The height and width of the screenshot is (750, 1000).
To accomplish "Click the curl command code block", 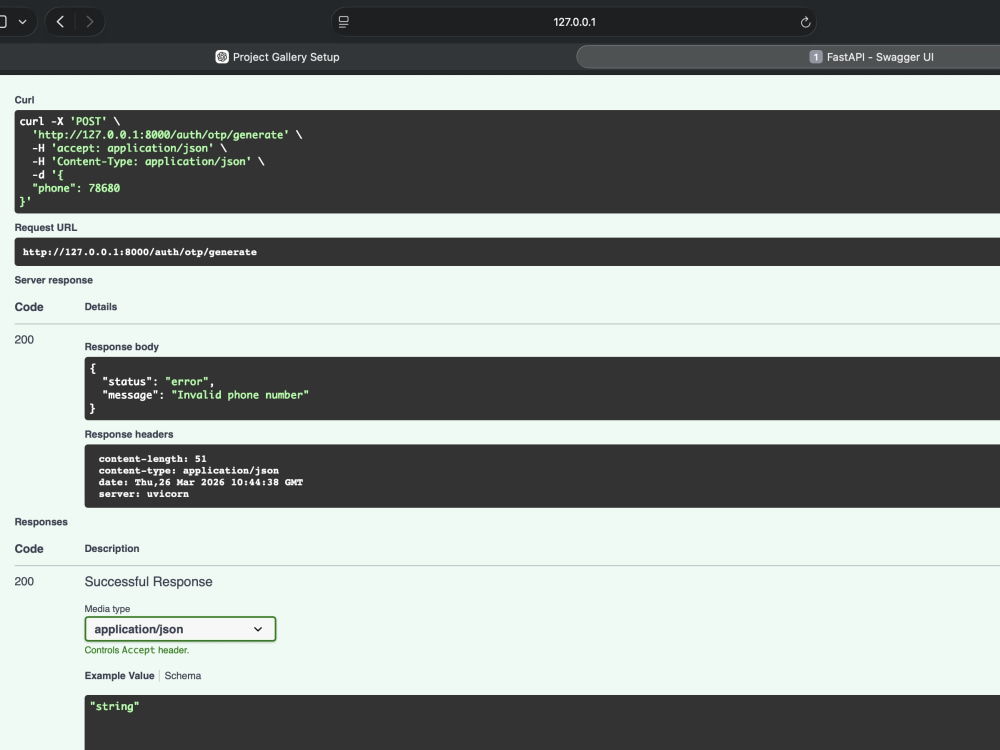I will point(507,161).
